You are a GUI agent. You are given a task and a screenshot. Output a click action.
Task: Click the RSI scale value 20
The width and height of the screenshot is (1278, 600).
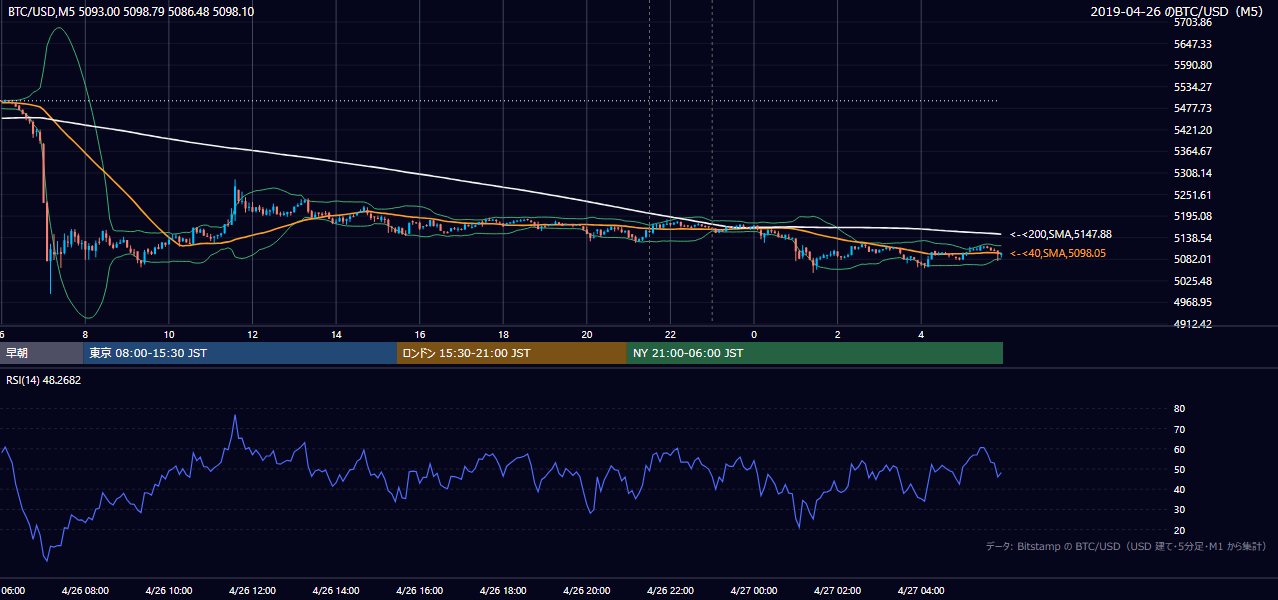pyautogui.click(x=1180, y=530)
